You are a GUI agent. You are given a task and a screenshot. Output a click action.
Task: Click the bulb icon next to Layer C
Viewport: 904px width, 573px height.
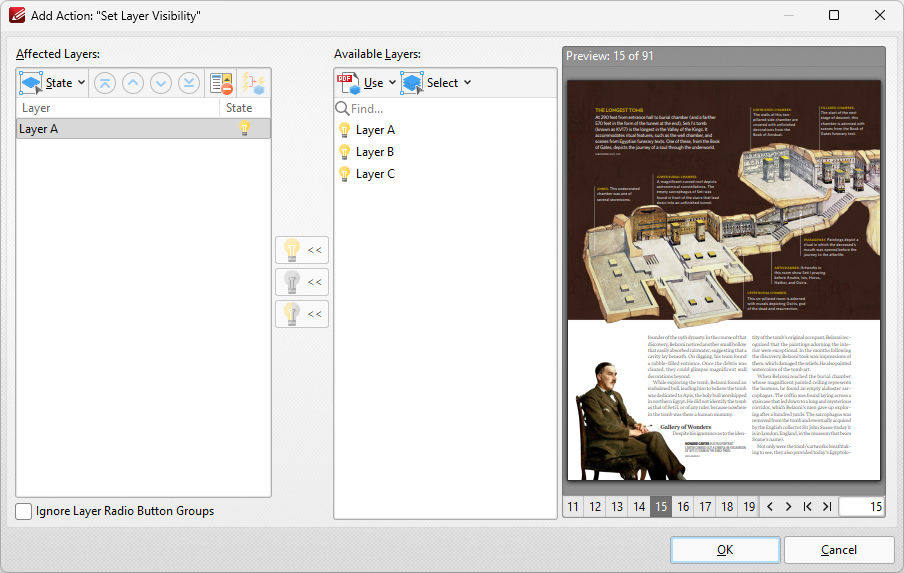tap(344, 174)
